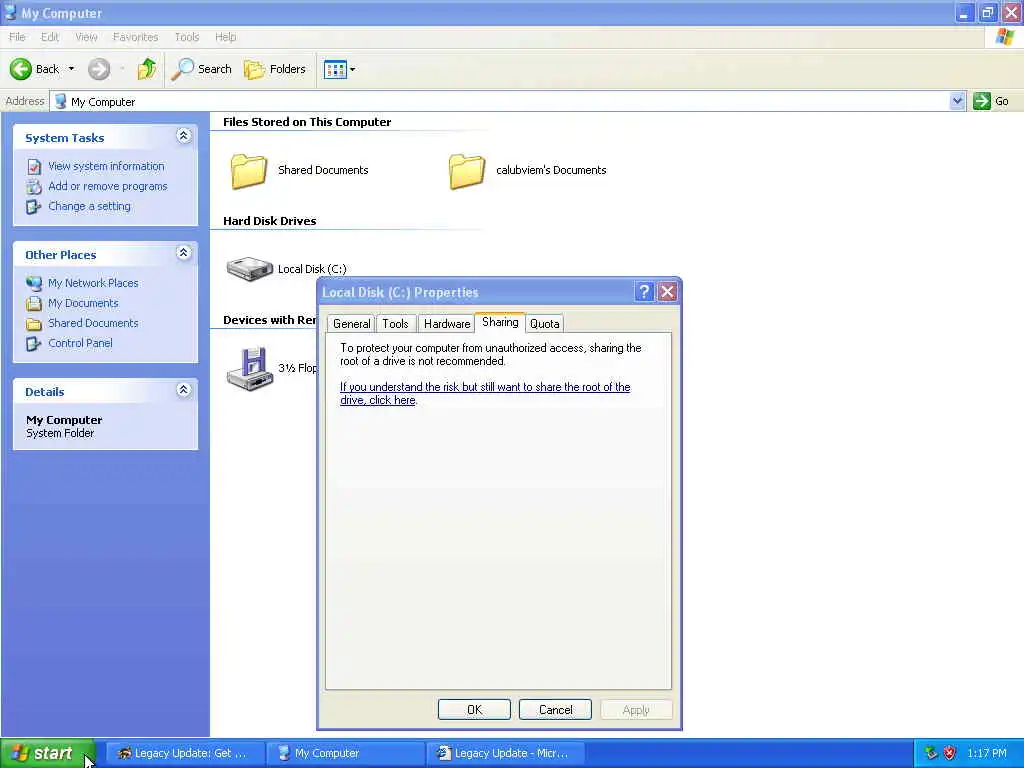Image resolution: width=1024 pixels, height=768 pixels.
Task: Click the My Computer address field
Action: (501, 101)
